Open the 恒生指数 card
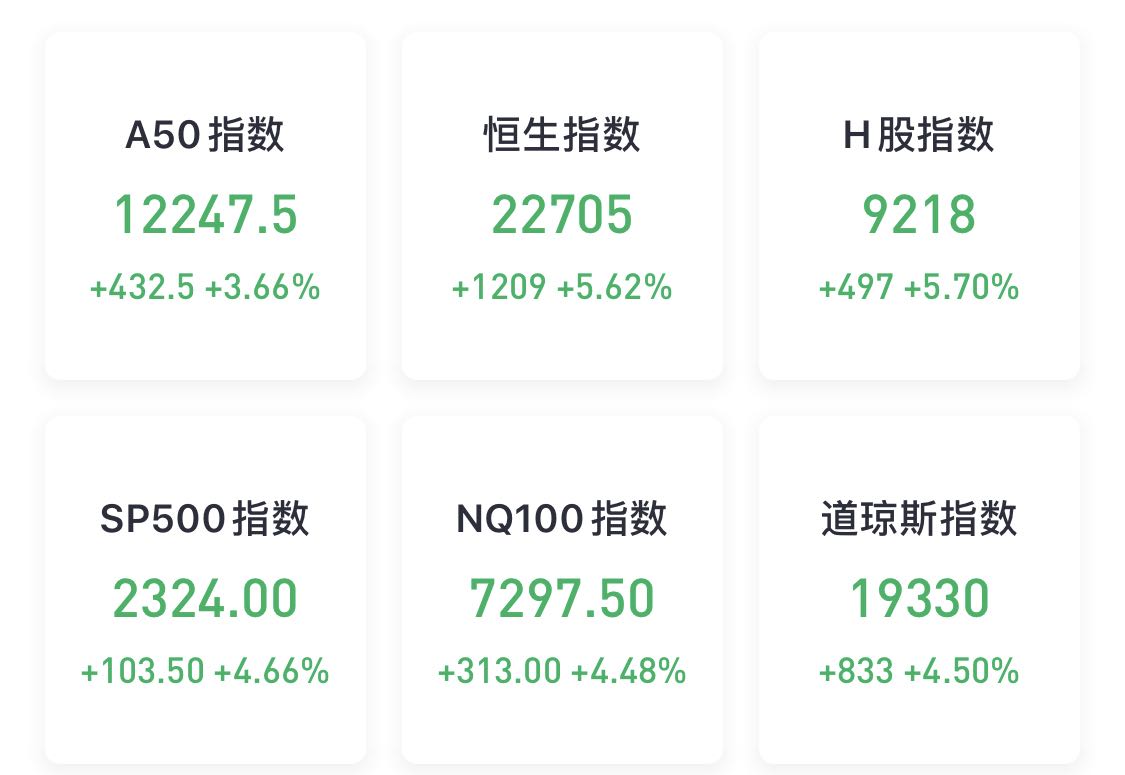This screenshot has height=775, width=1125. 562,205
